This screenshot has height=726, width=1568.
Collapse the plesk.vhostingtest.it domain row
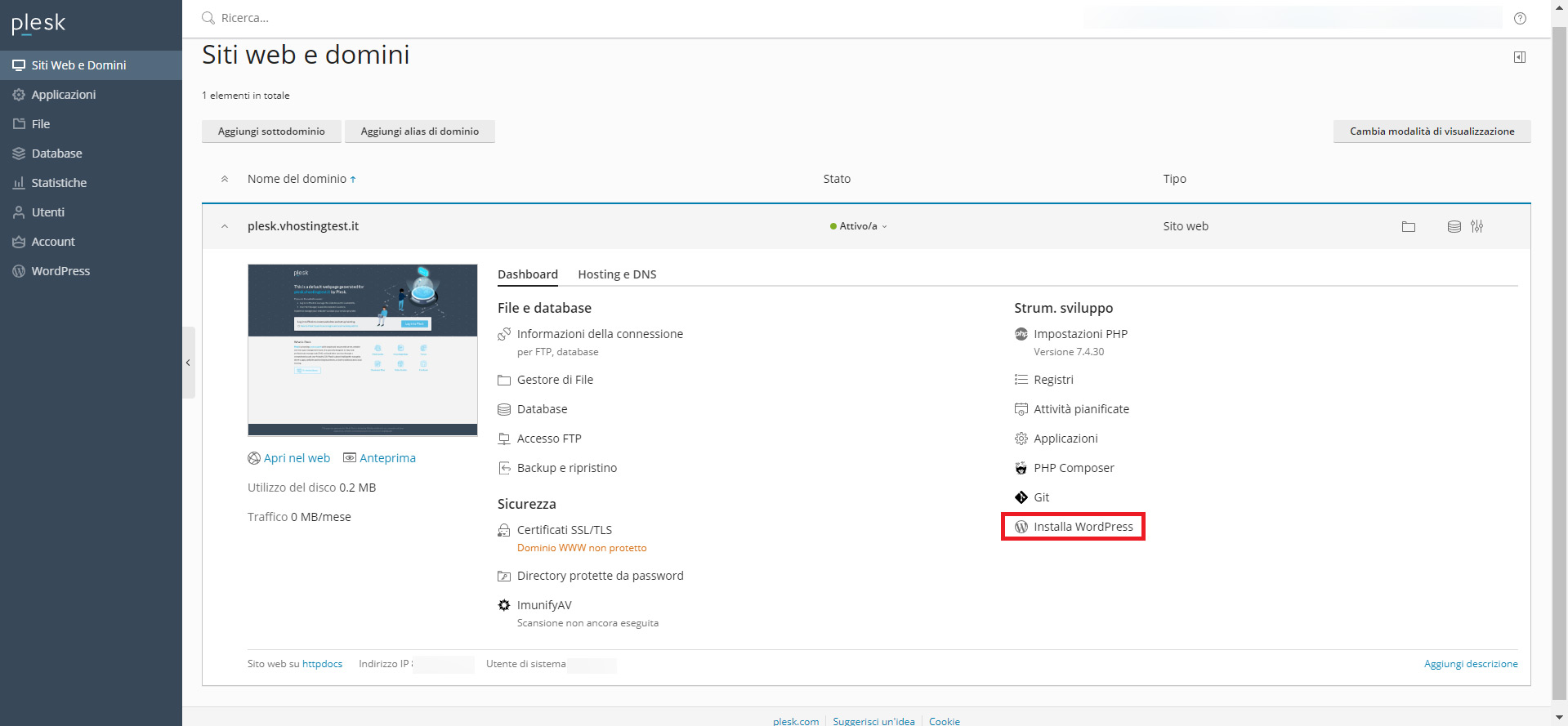pos(225,226)
